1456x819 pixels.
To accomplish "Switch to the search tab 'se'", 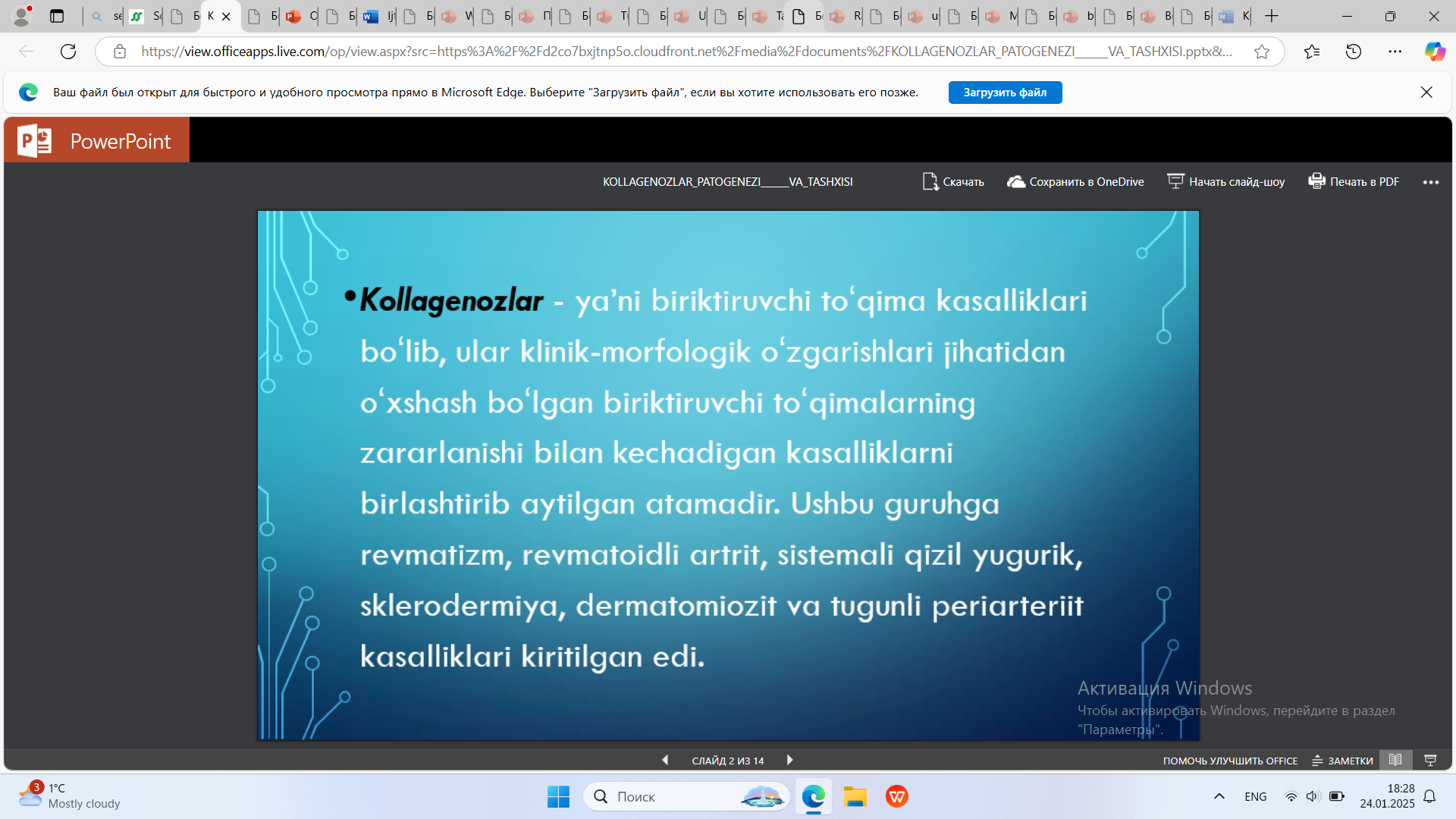I will click(107, 16).
